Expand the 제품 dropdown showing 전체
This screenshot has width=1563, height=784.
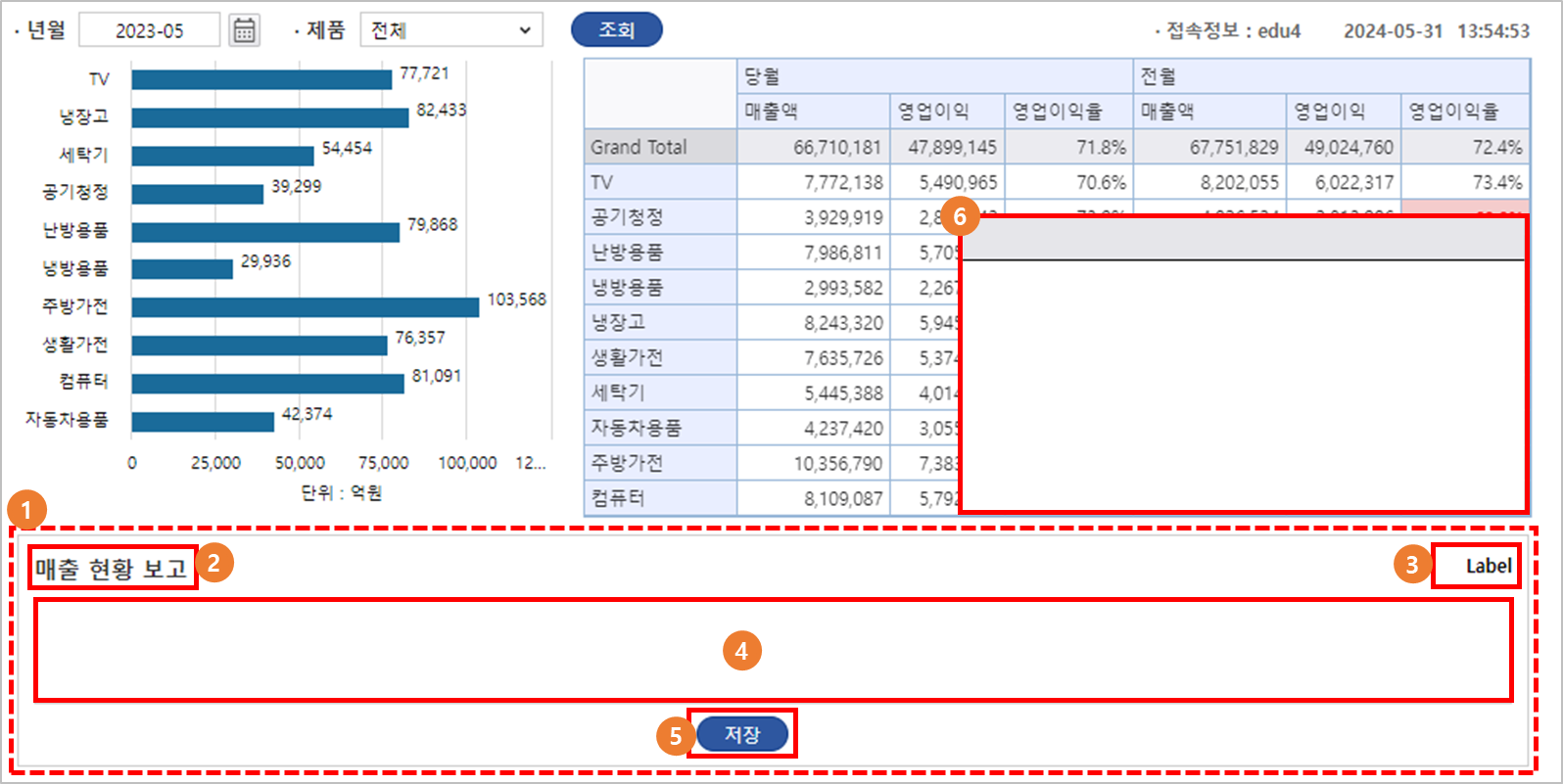click(451, 30)
